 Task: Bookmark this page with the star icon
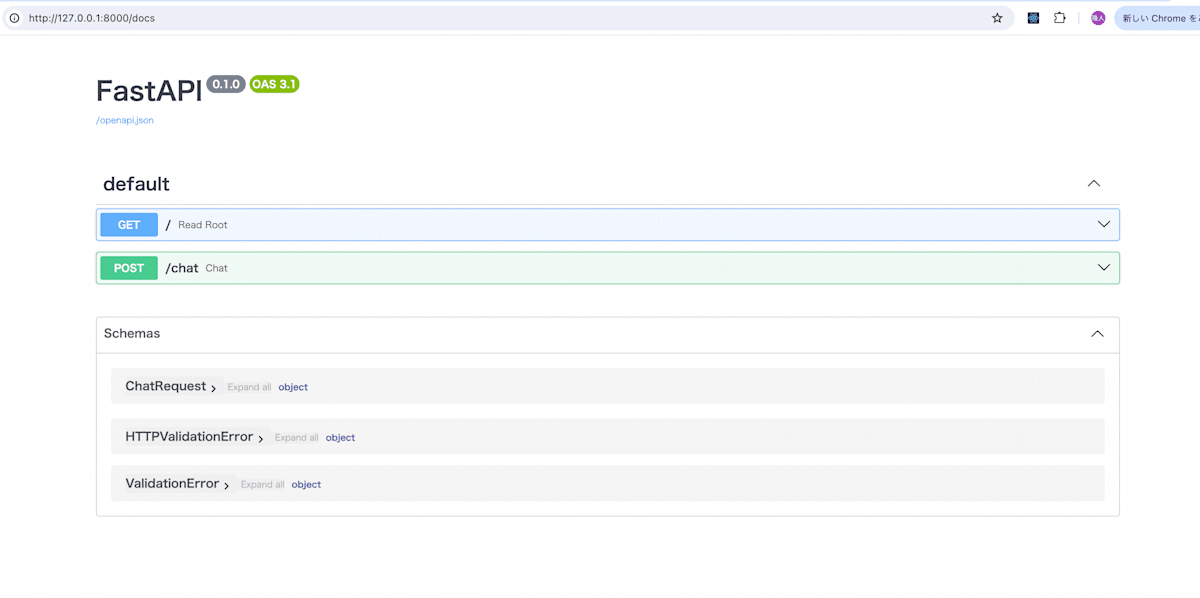(x=997, y=18)
